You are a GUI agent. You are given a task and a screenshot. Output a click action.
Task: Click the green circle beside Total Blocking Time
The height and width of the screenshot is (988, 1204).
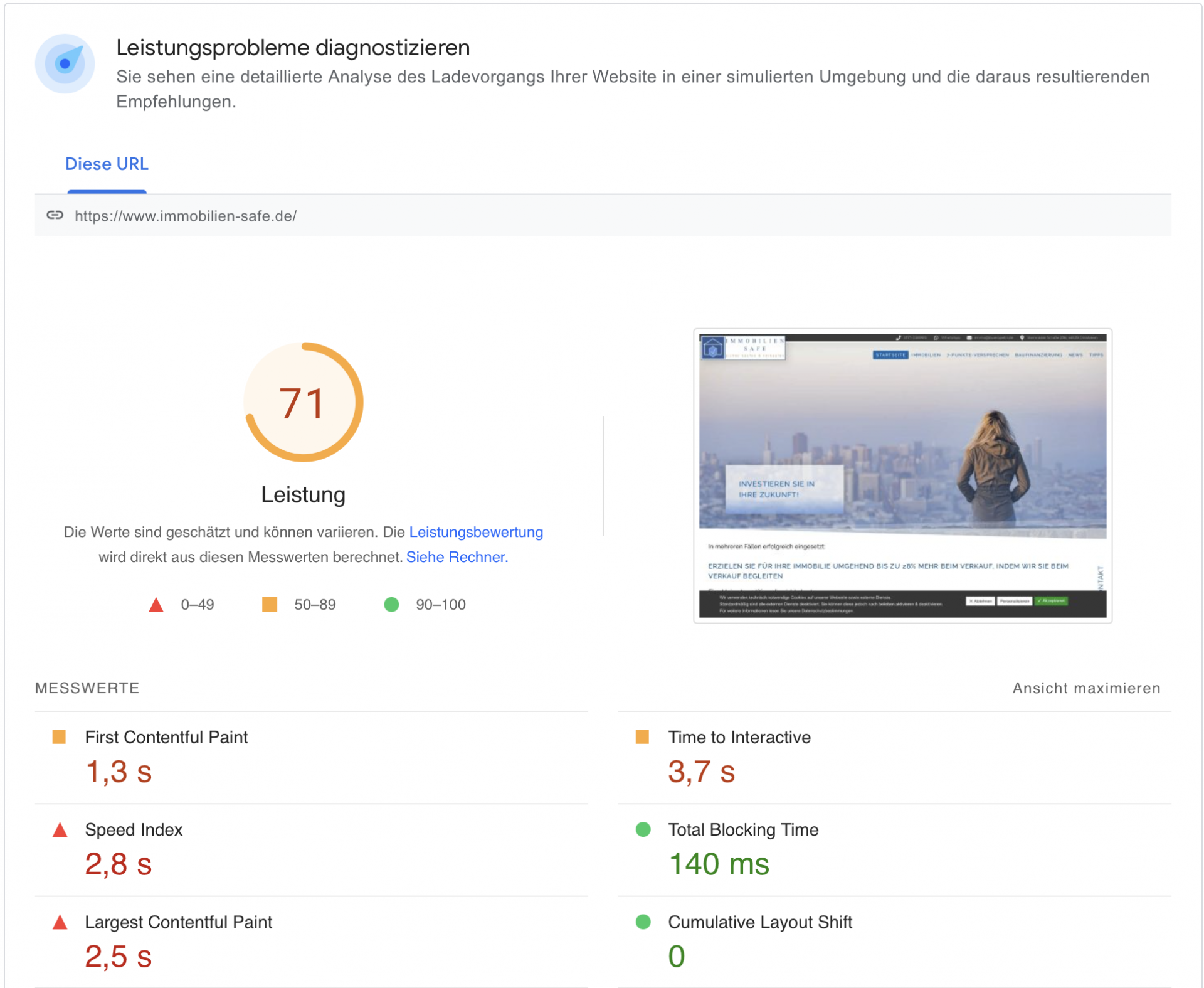pos(643,829)
